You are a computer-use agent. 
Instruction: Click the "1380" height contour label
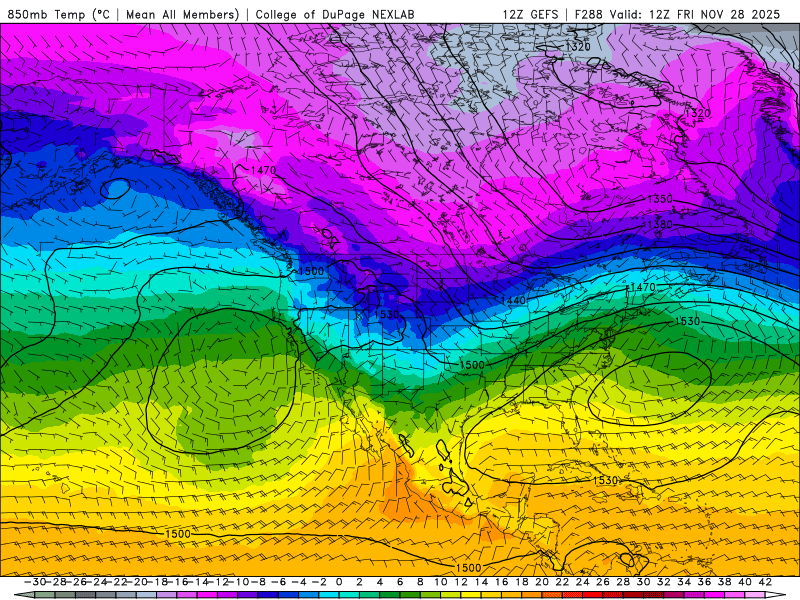click(660, 224)
